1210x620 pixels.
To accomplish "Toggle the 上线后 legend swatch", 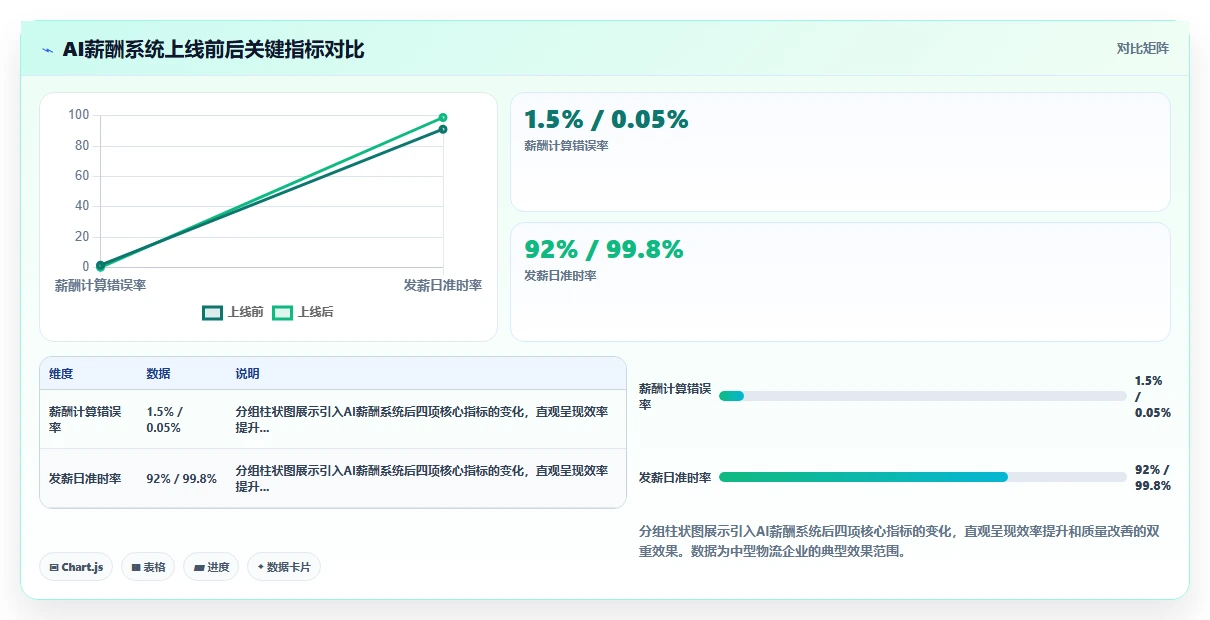I will 283,312.
